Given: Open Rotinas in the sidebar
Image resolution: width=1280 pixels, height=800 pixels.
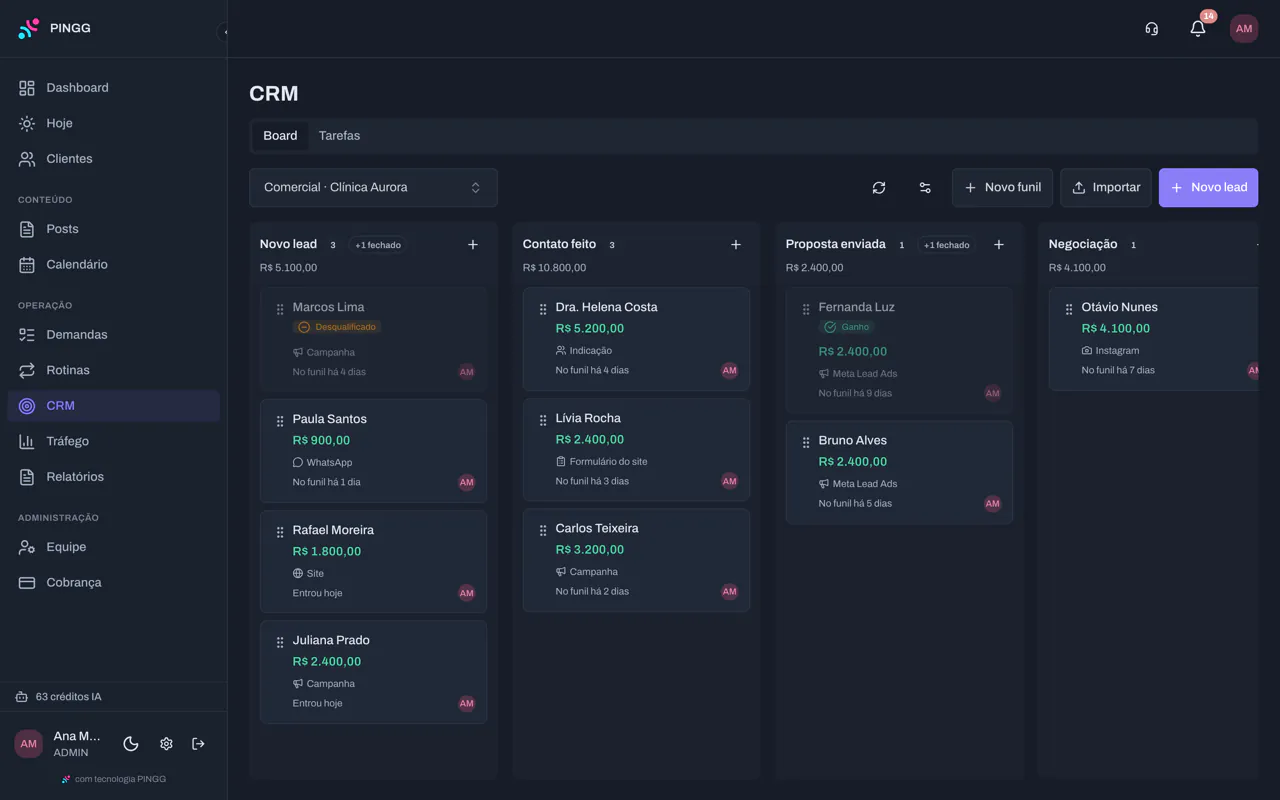Looking at the screenshot, I should pyautogui.click(x=114, y=370).
